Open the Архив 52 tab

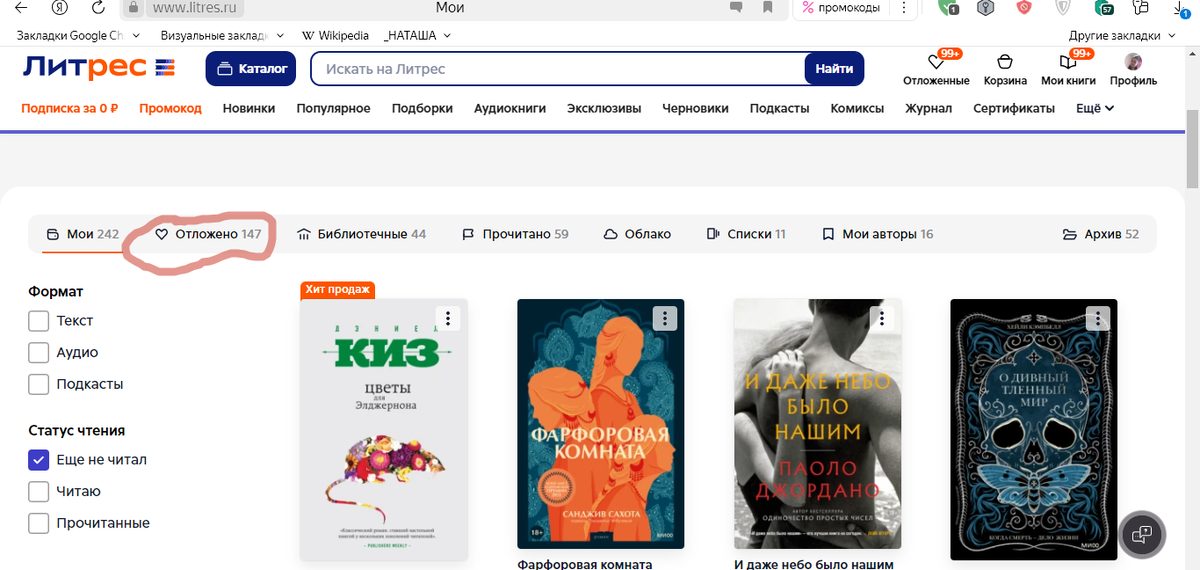coord(1101,234)
